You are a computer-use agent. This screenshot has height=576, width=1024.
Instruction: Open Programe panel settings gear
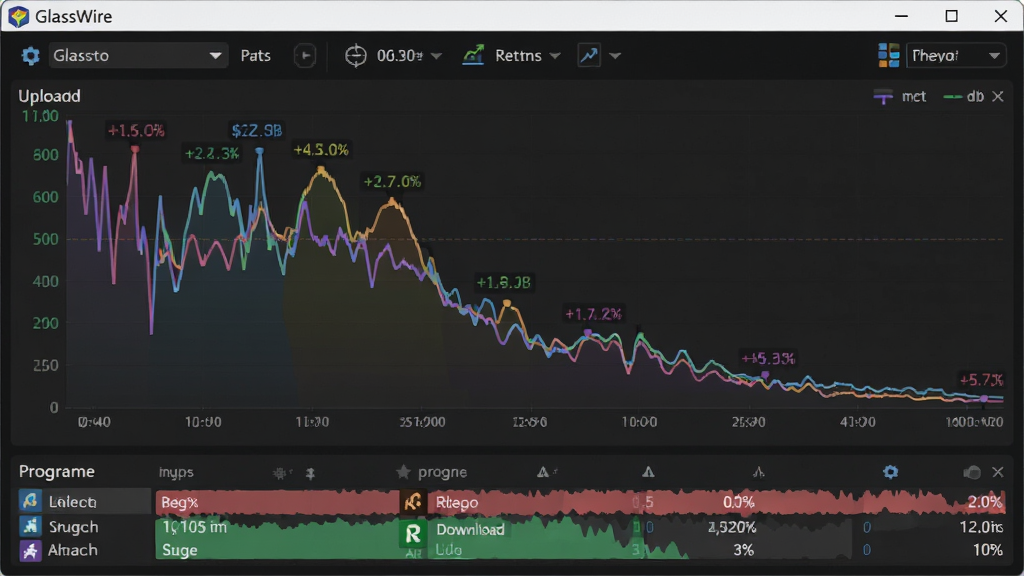[x=890, y=472]
